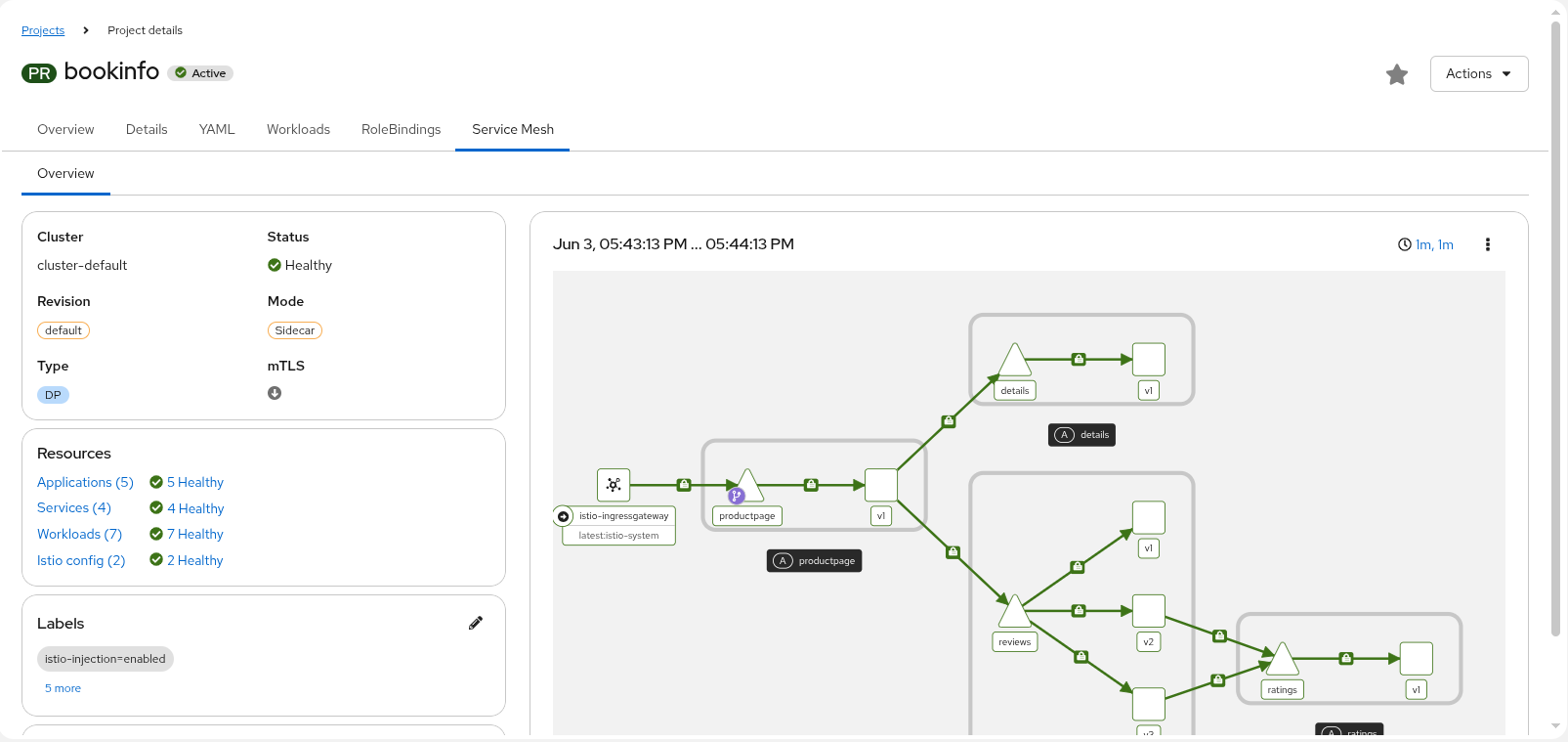Screen dimensions: 1568x742
Task: Click the Healthy status check icon
Action: pos(275,265)
